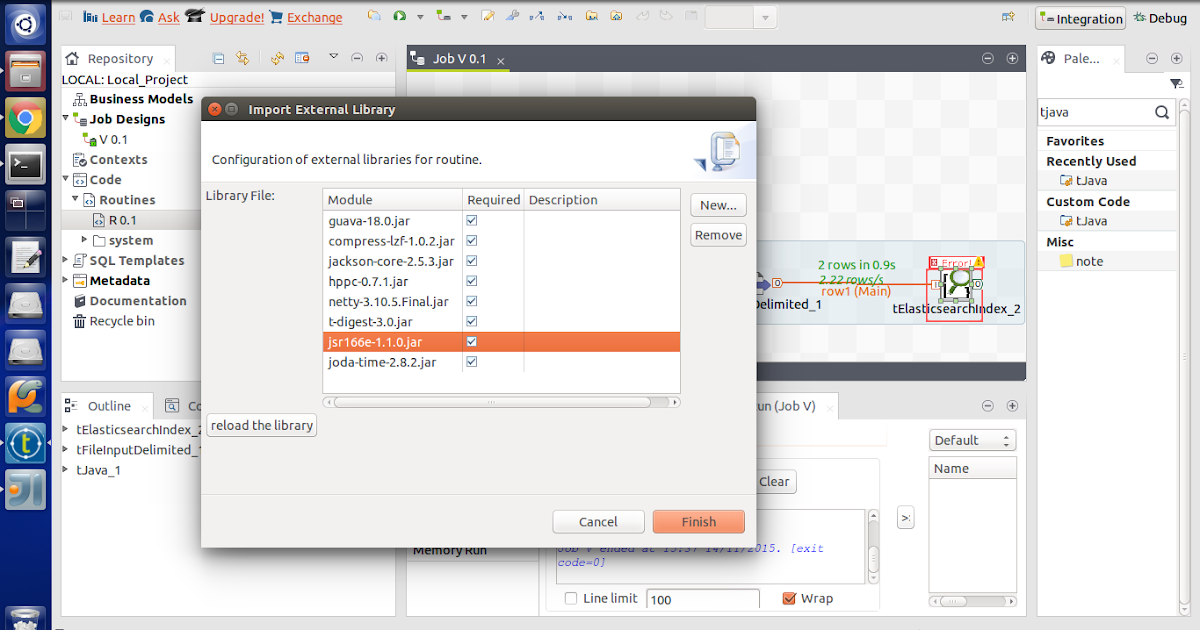Collapse the Job Designs tree node
The image size is (1200, 630).
point(64,119)
